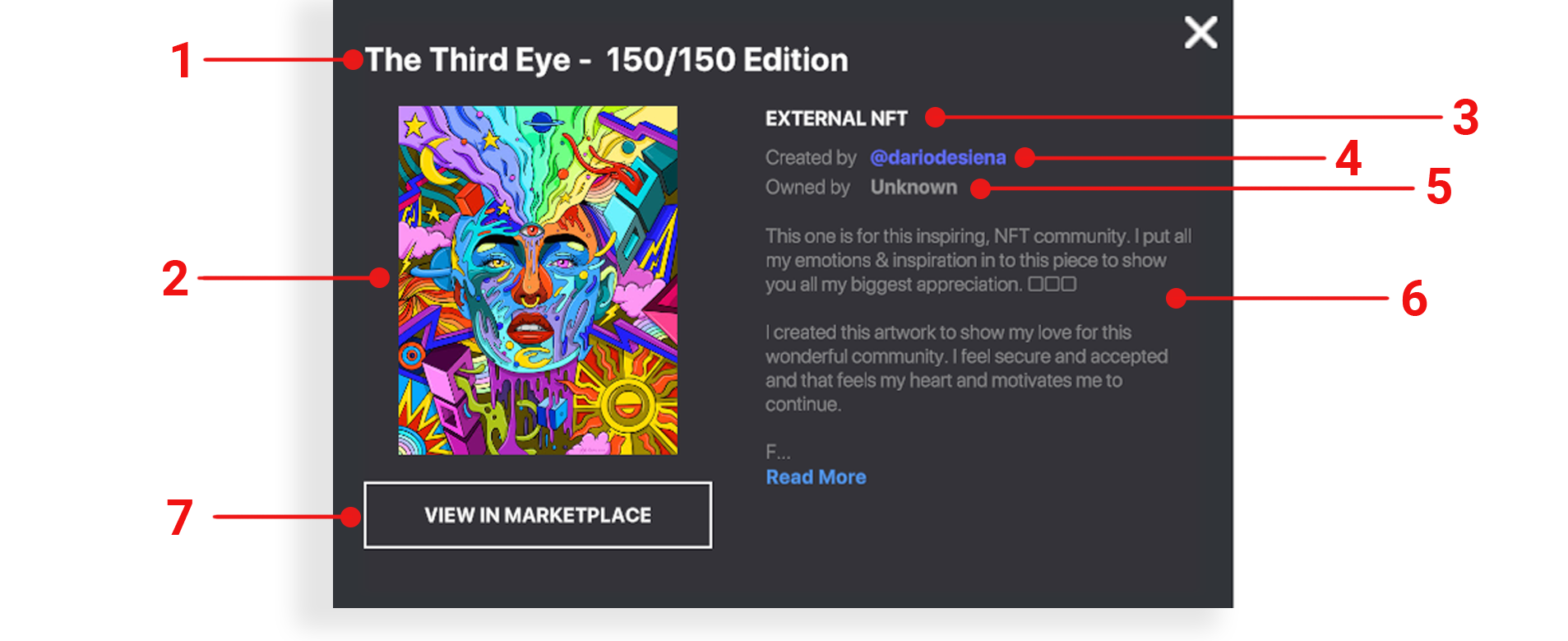Select the Third Eye artwork image
Screen dimensions: 1568x641
click(538, 280)
